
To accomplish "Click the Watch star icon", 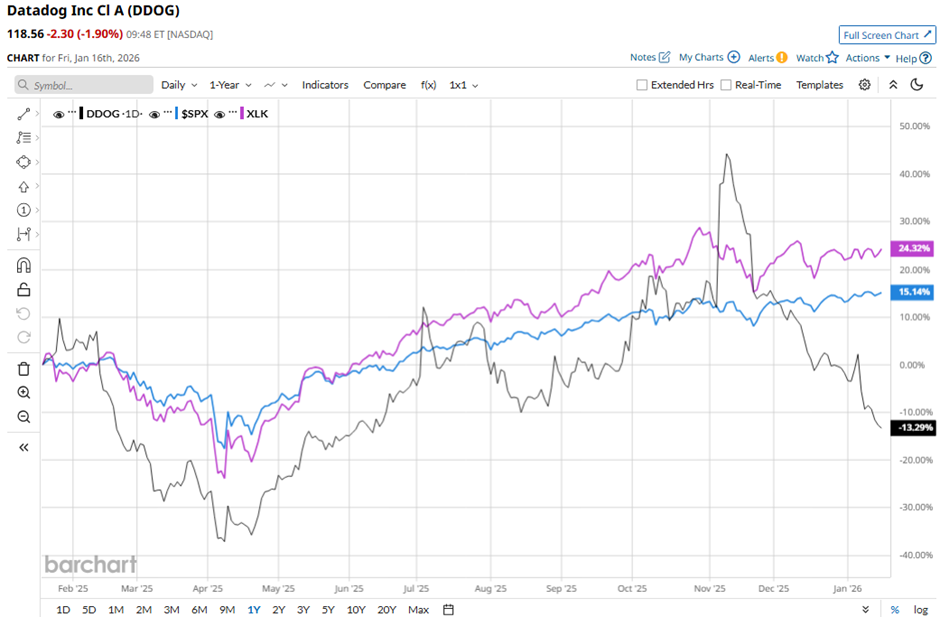I will pos(832,58).
